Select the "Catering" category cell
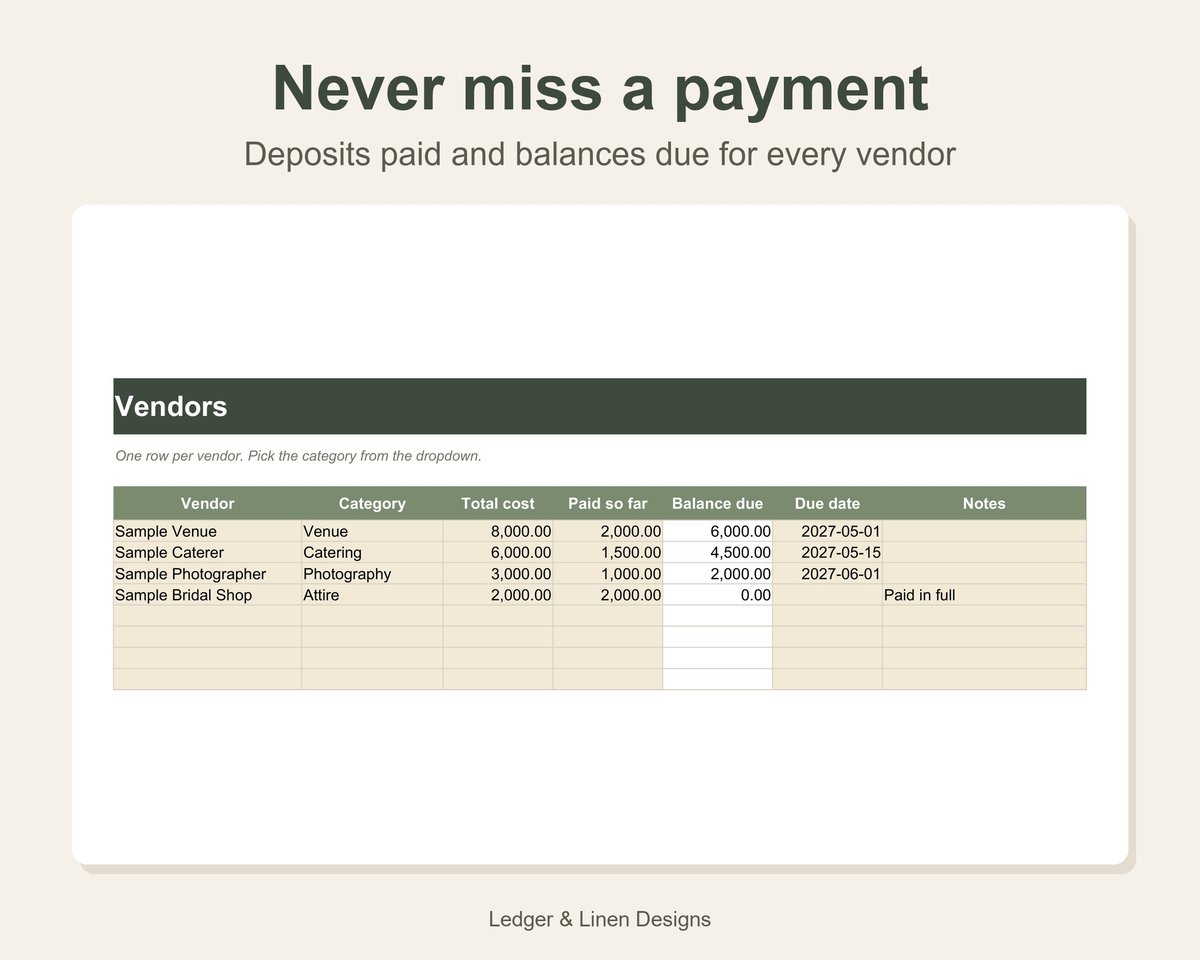Image resolution: width=1200 pixels, height=960 pixels. click(x=372, y=552)
